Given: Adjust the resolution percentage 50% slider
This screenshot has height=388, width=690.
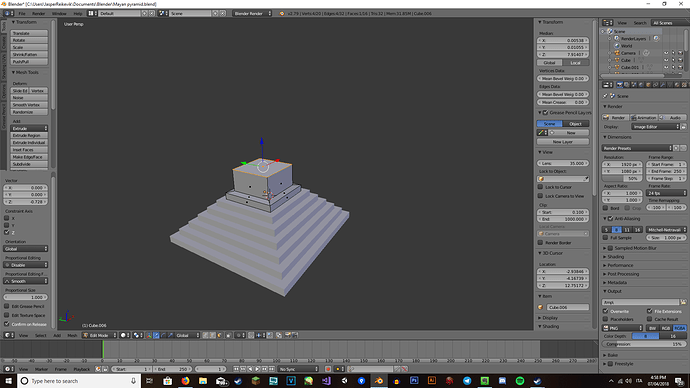Looking at the screenshot, I should 622,179.
